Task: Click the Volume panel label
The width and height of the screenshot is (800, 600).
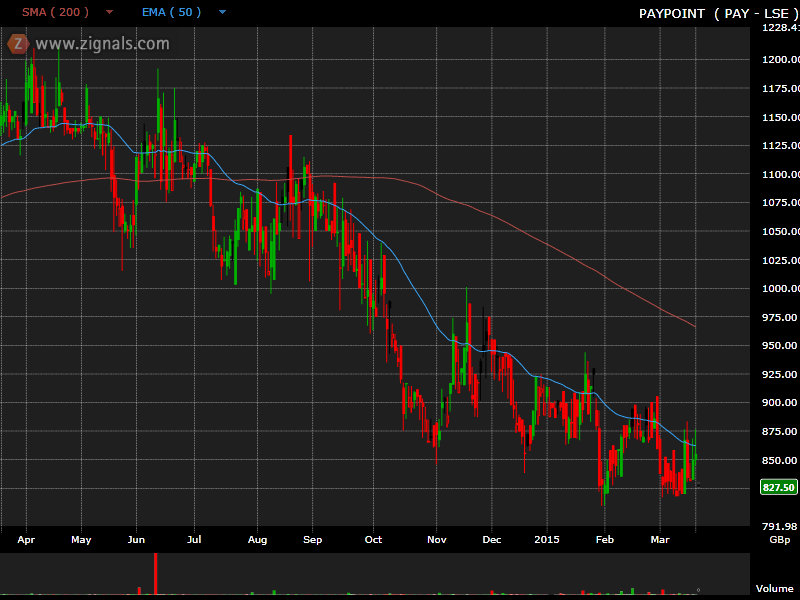Action: pyautogui.click(x=774, y=589)
